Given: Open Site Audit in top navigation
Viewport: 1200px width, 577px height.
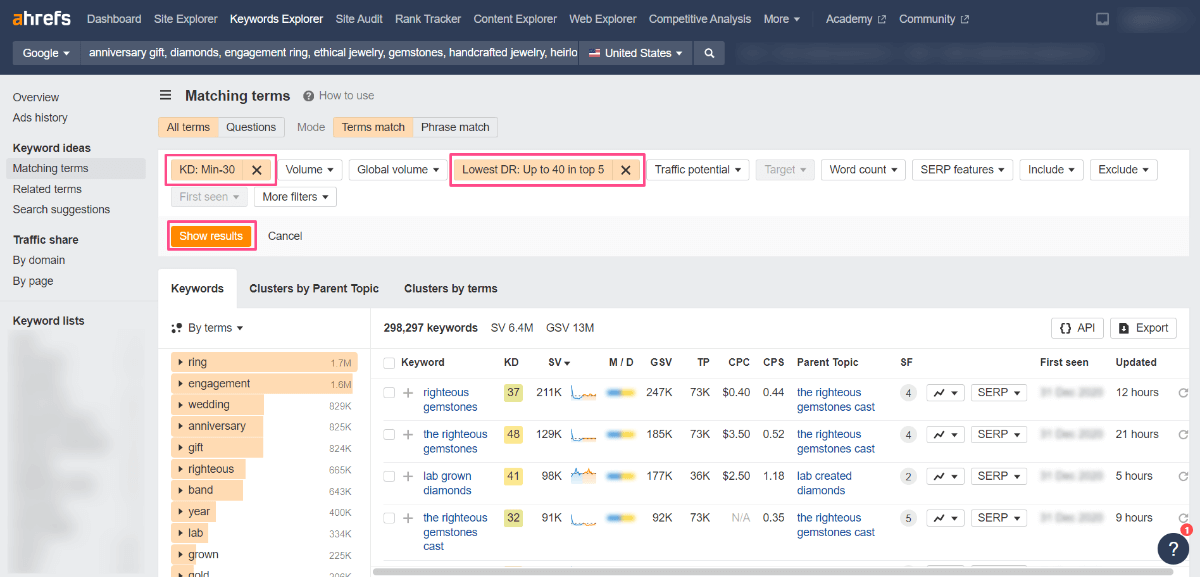Looking at the screenshot, I should tap(359, 19).
